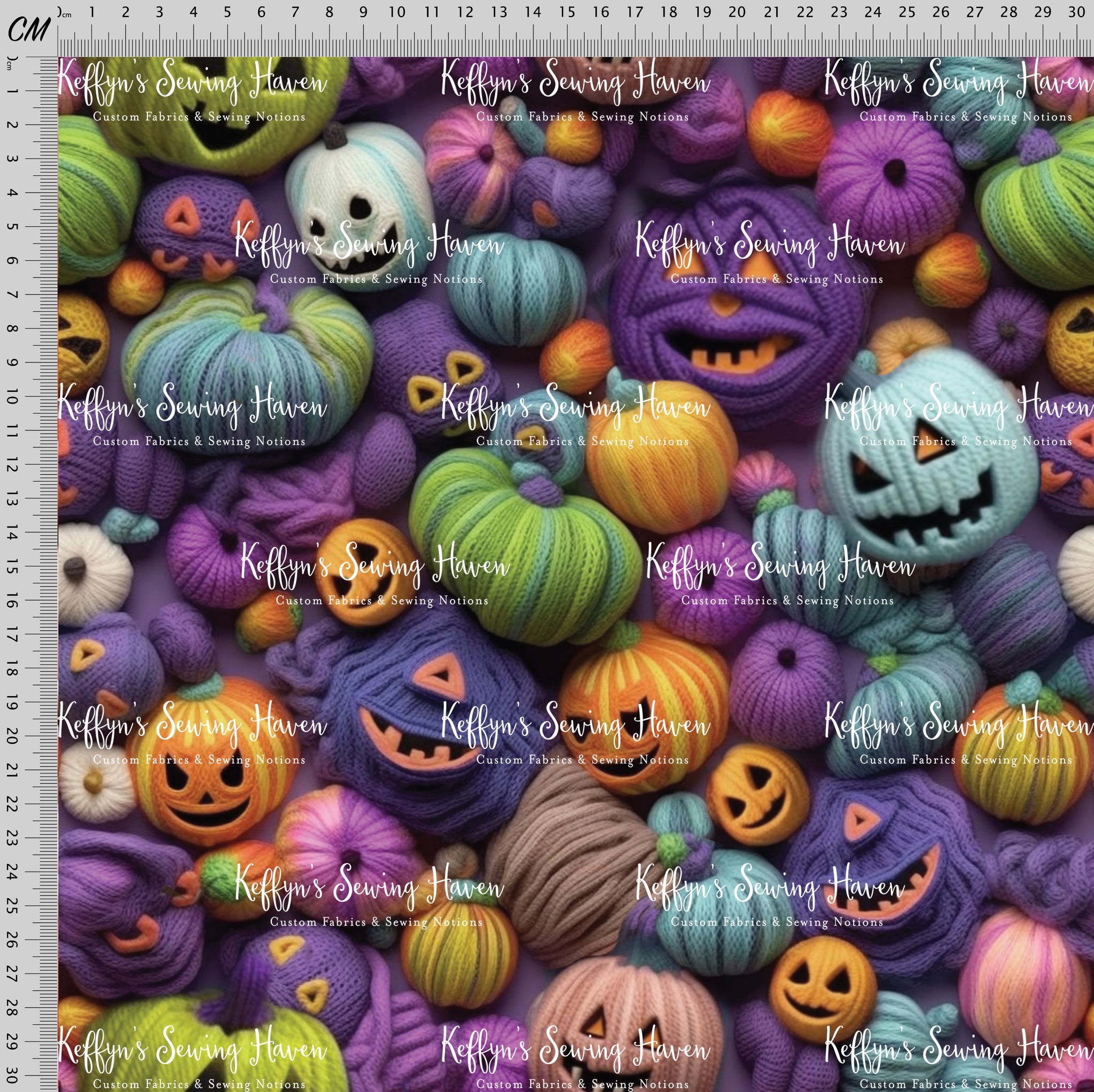1094x1092 pixels.
Task: Click the 20 mark on the vertical ruler
Action: coord(12,736)
